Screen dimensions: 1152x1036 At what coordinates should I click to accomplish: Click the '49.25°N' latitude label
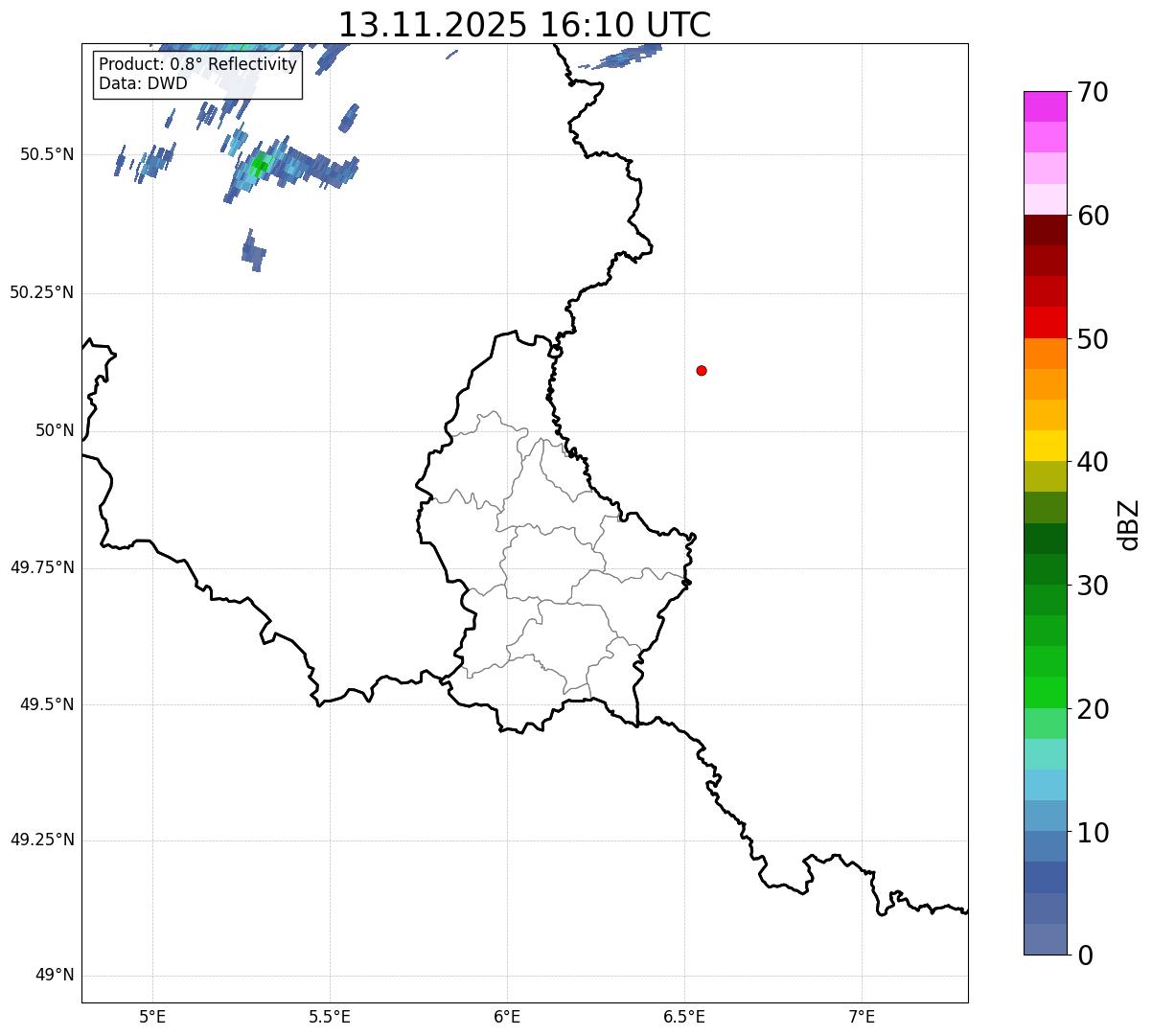click(x=42, y=840)
